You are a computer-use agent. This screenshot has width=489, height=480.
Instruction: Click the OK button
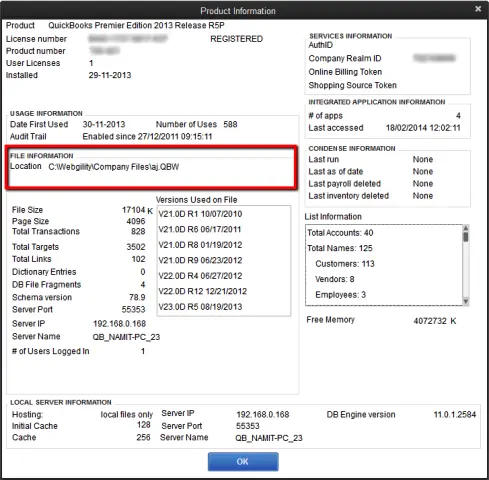click(x=243, y=461)
